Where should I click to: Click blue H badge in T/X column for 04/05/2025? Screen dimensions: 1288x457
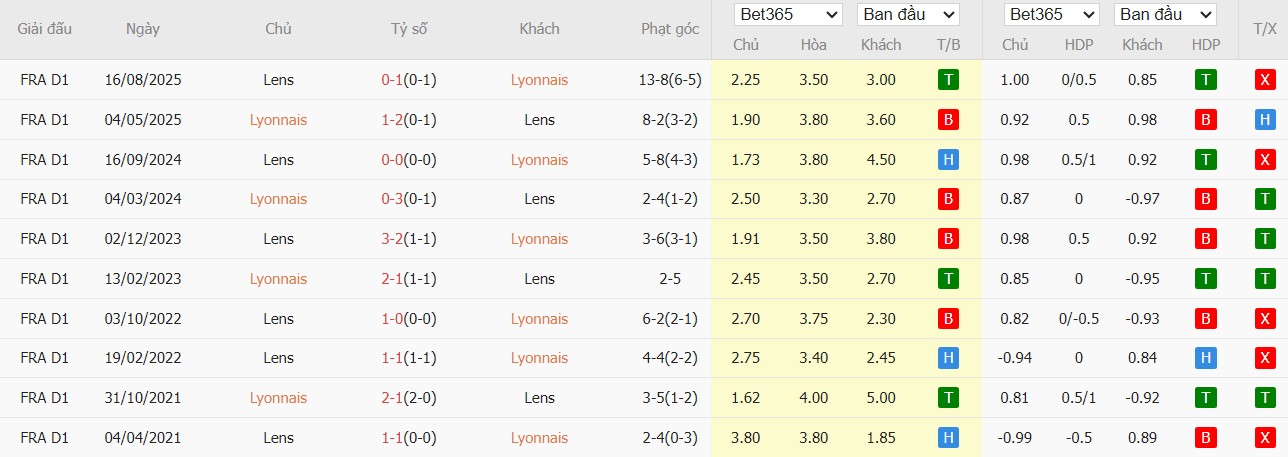pyautogui.click(x=1265, y=120)
